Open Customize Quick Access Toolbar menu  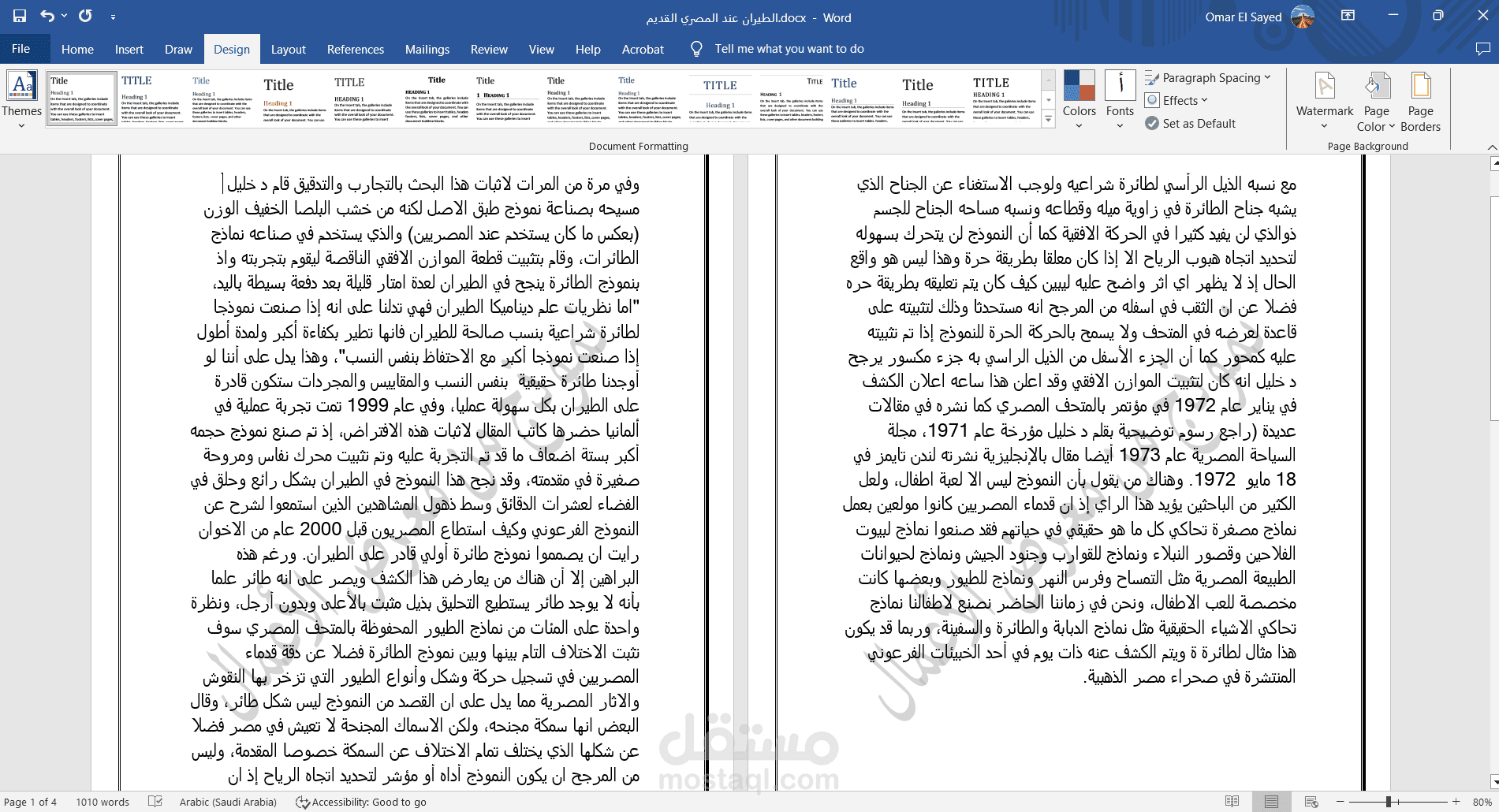tap(113, 17)
